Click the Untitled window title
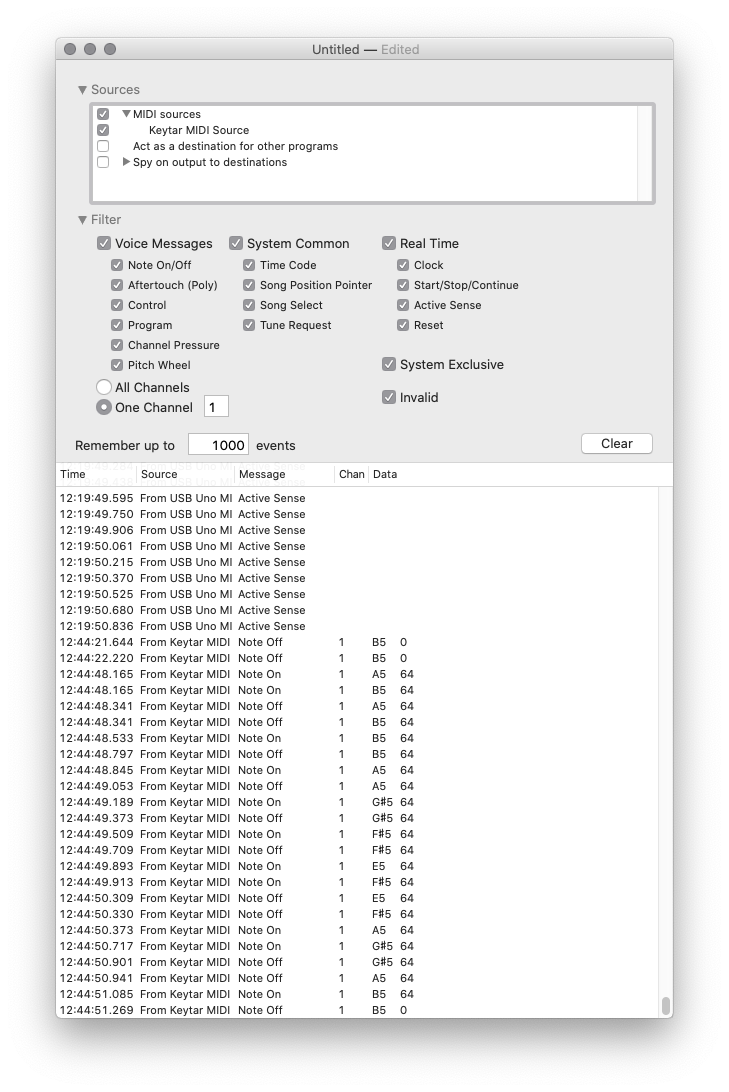Image resolution: width=729 pixels, height=1092 pixels. point(336,49)
